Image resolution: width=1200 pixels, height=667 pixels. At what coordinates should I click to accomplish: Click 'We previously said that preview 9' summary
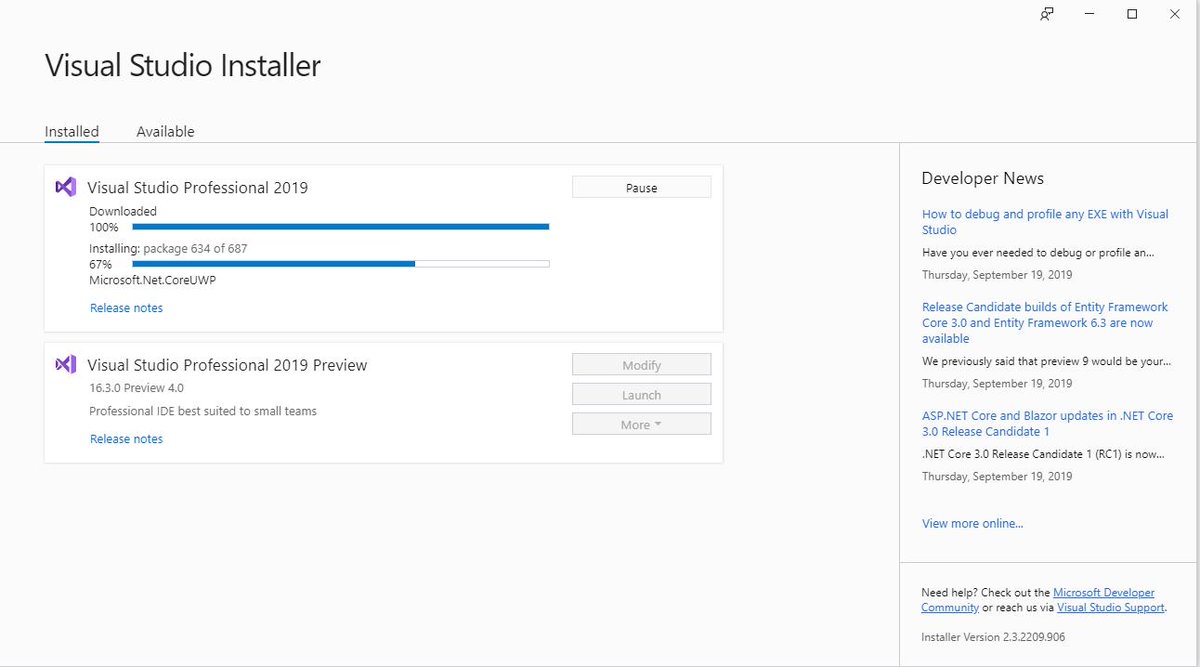coord(1046,361)
